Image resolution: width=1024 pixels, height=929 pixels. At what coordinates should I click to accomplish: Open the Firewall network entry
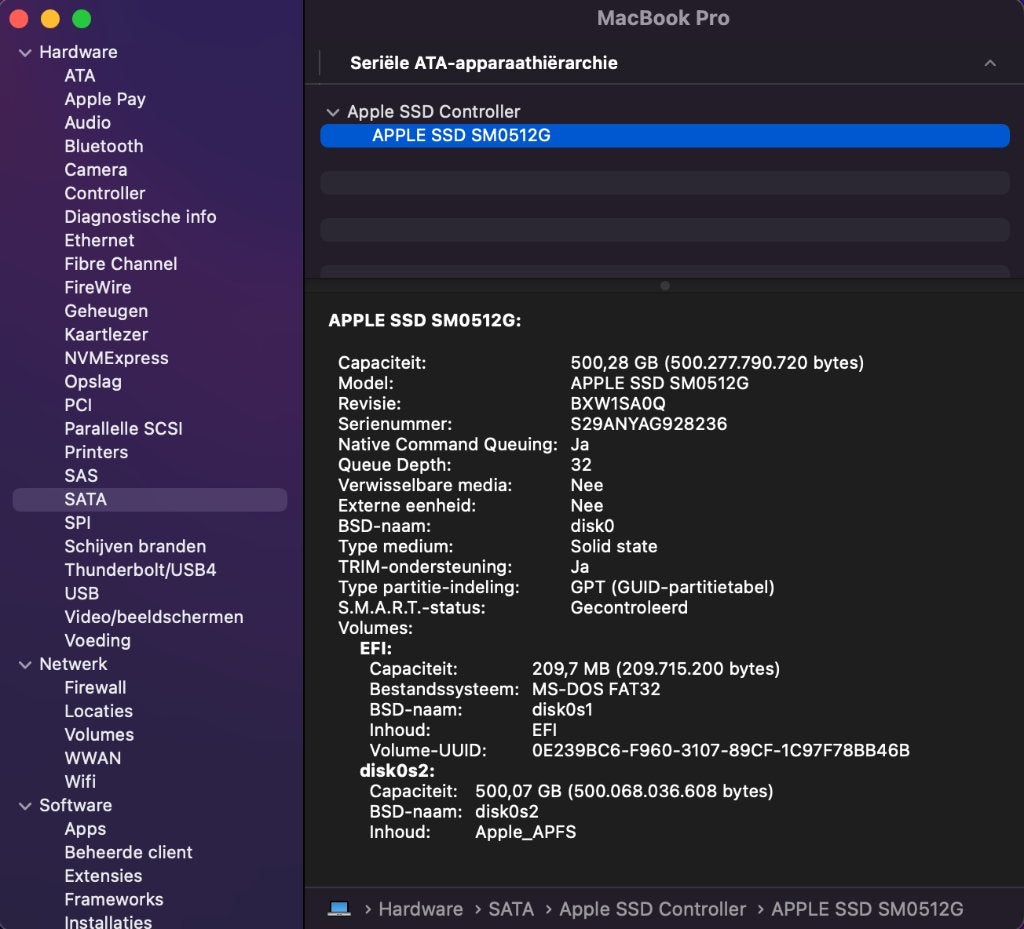tap(95, 687)
